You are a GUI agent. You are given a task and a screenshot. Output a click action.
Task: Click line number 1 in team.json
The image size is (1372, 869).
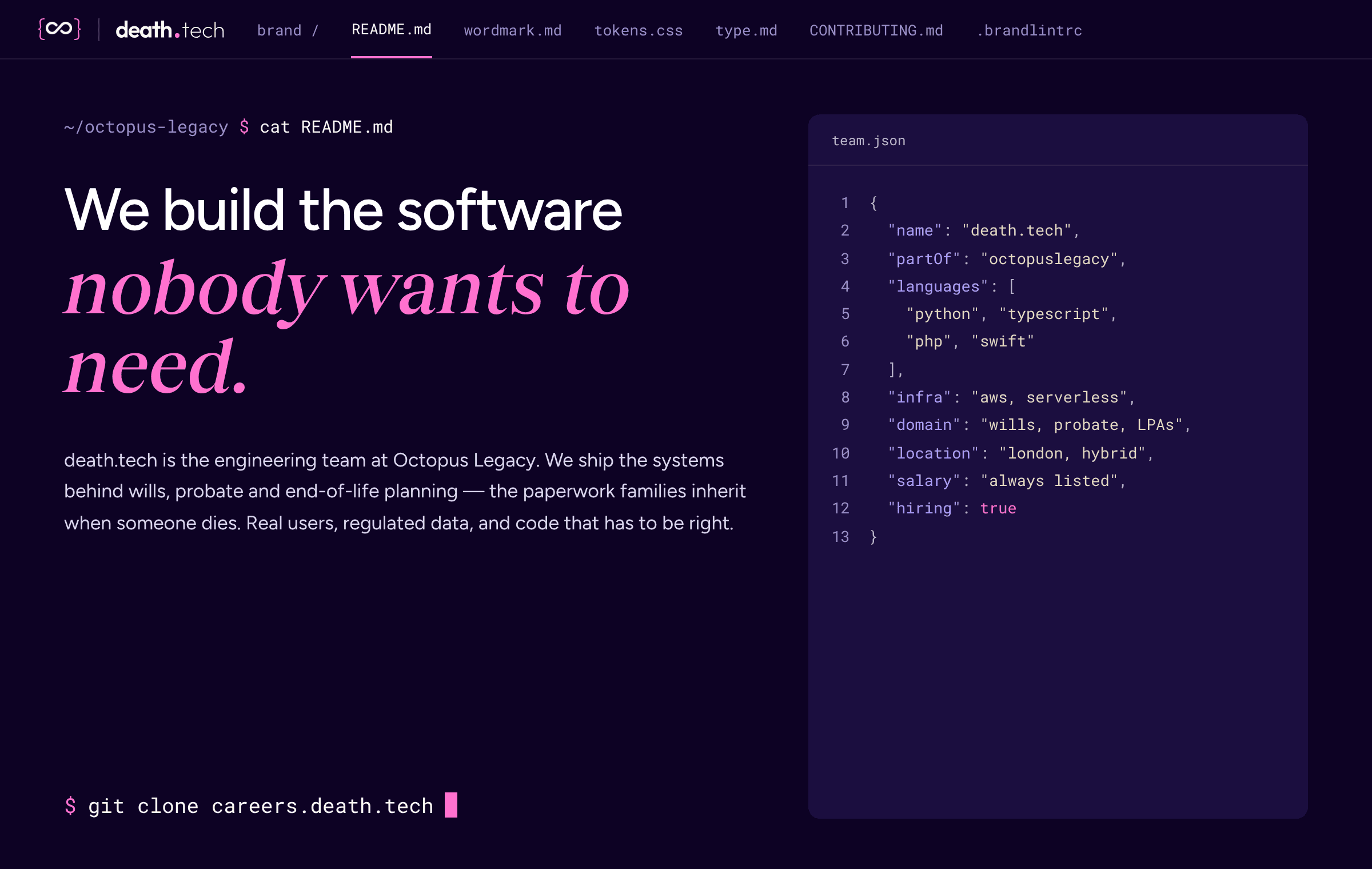click(x=845, y=203)
